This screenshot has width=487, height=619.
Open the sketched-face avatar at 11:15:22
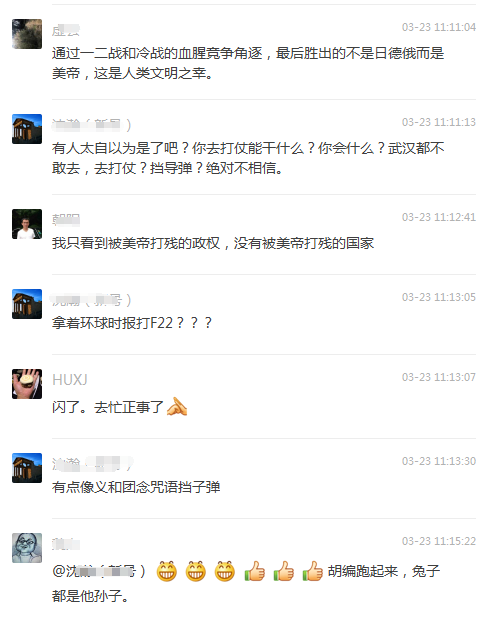coord(27,548)
